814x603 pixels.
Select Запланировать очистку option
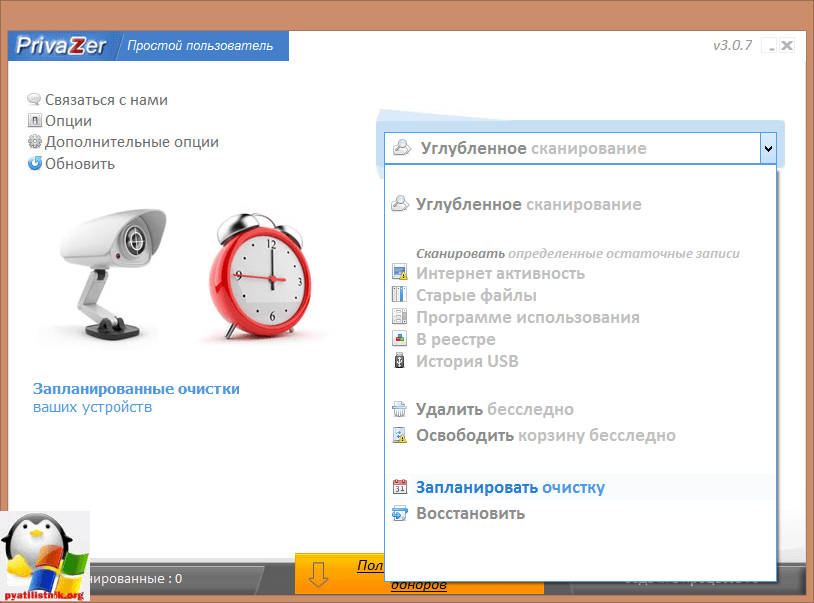tap(510, 487)
